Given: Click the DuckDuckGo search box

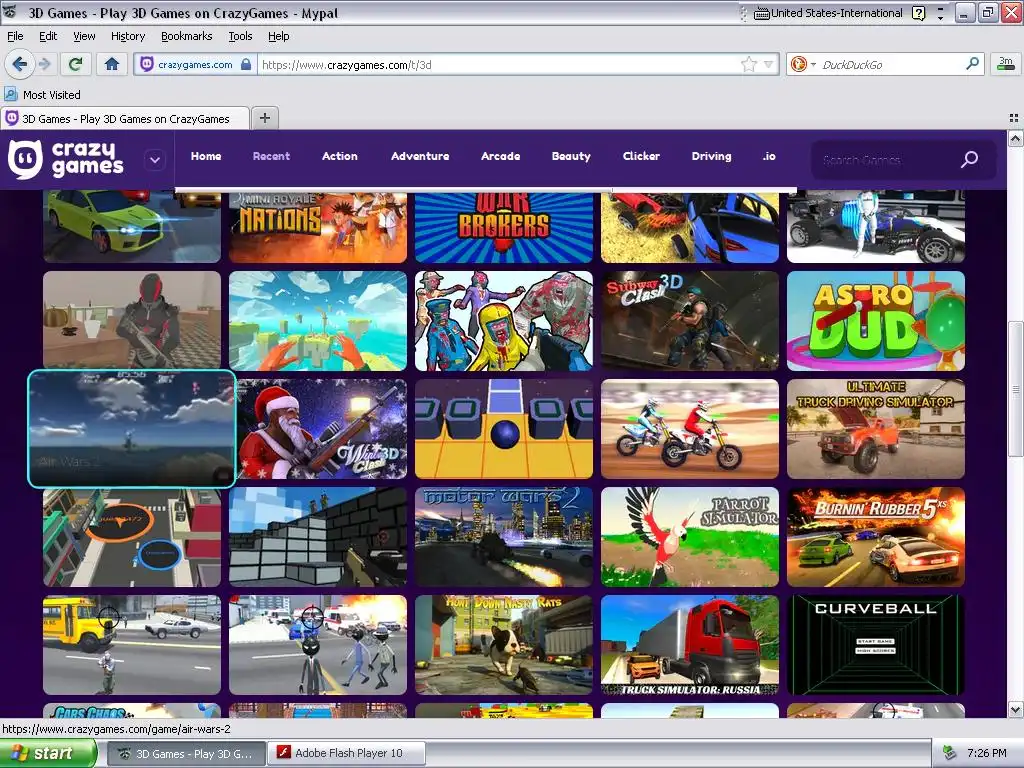Looking at the screenshot, I should [x=891, y=65].
